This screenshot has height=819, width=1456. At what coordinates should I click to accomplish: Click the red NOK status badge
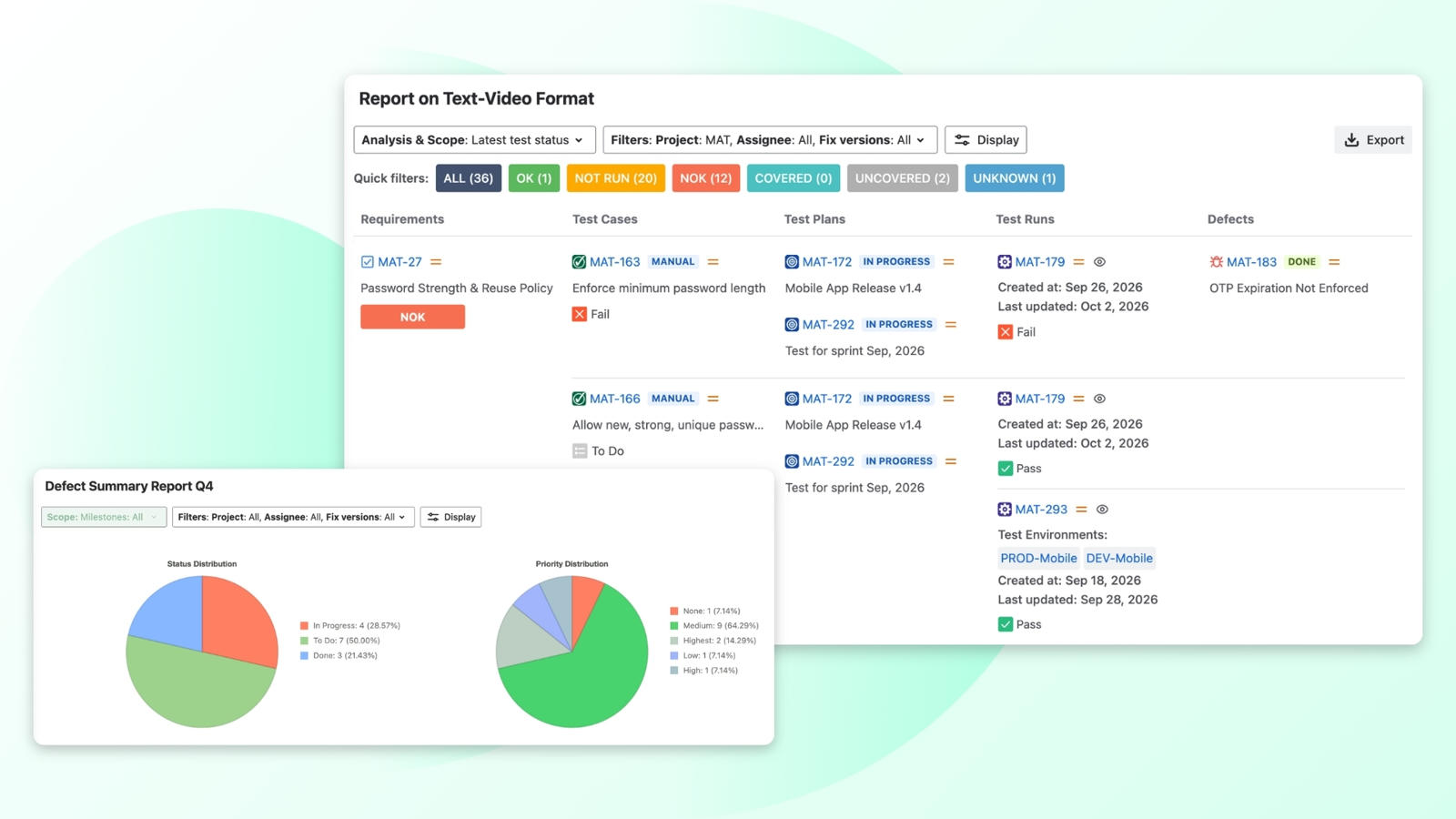(x=412, y=317)
